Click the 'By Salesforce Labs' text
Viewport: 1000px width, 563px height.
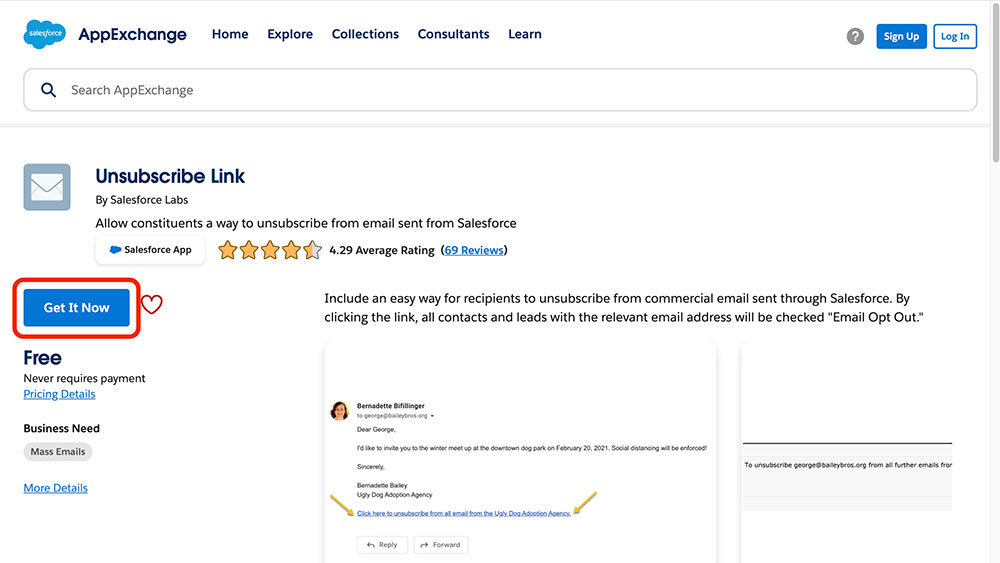(142, 200)
